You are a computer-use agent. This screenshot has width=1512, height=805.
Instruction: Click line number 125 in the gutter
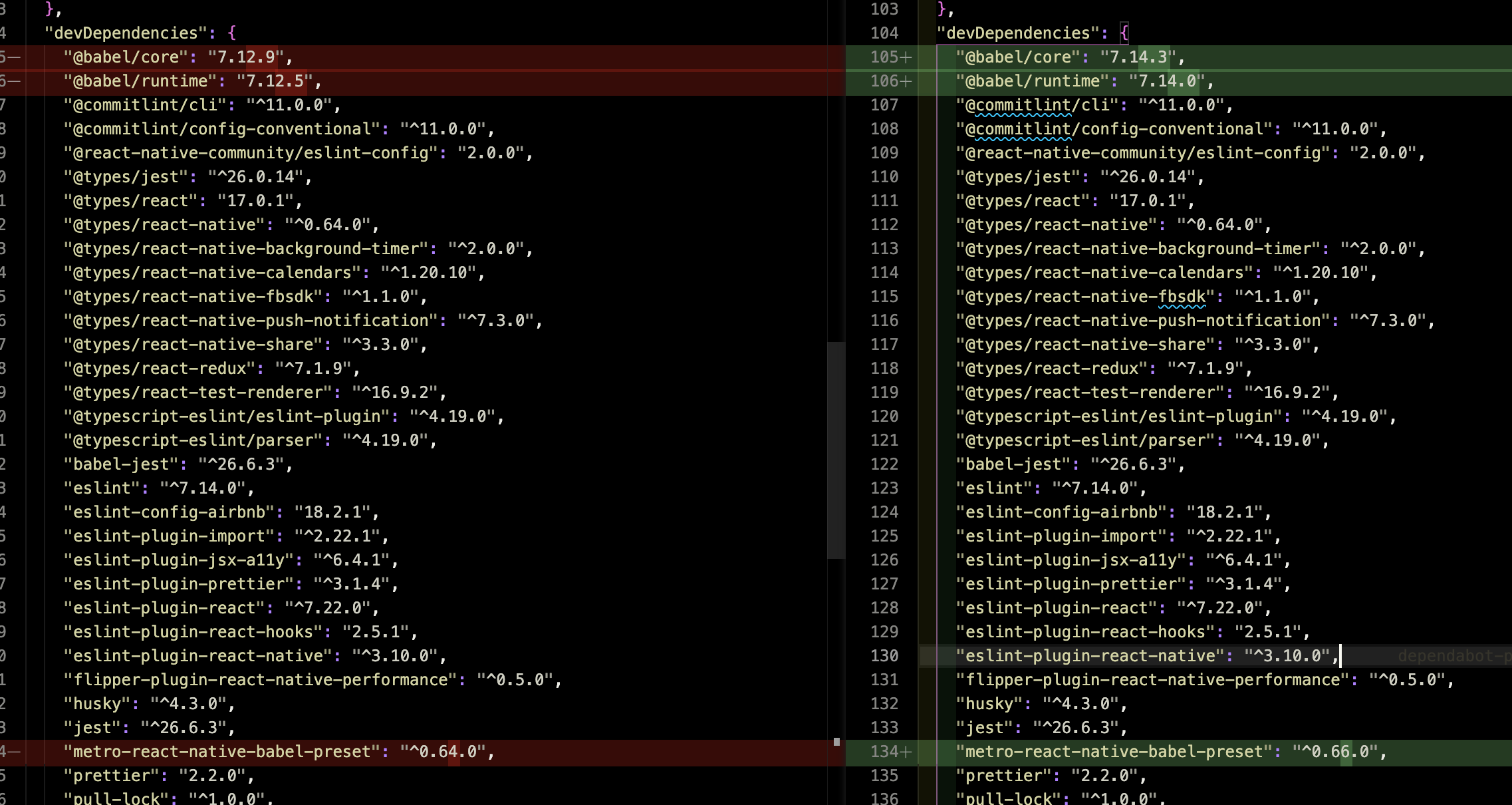(884, 536)
